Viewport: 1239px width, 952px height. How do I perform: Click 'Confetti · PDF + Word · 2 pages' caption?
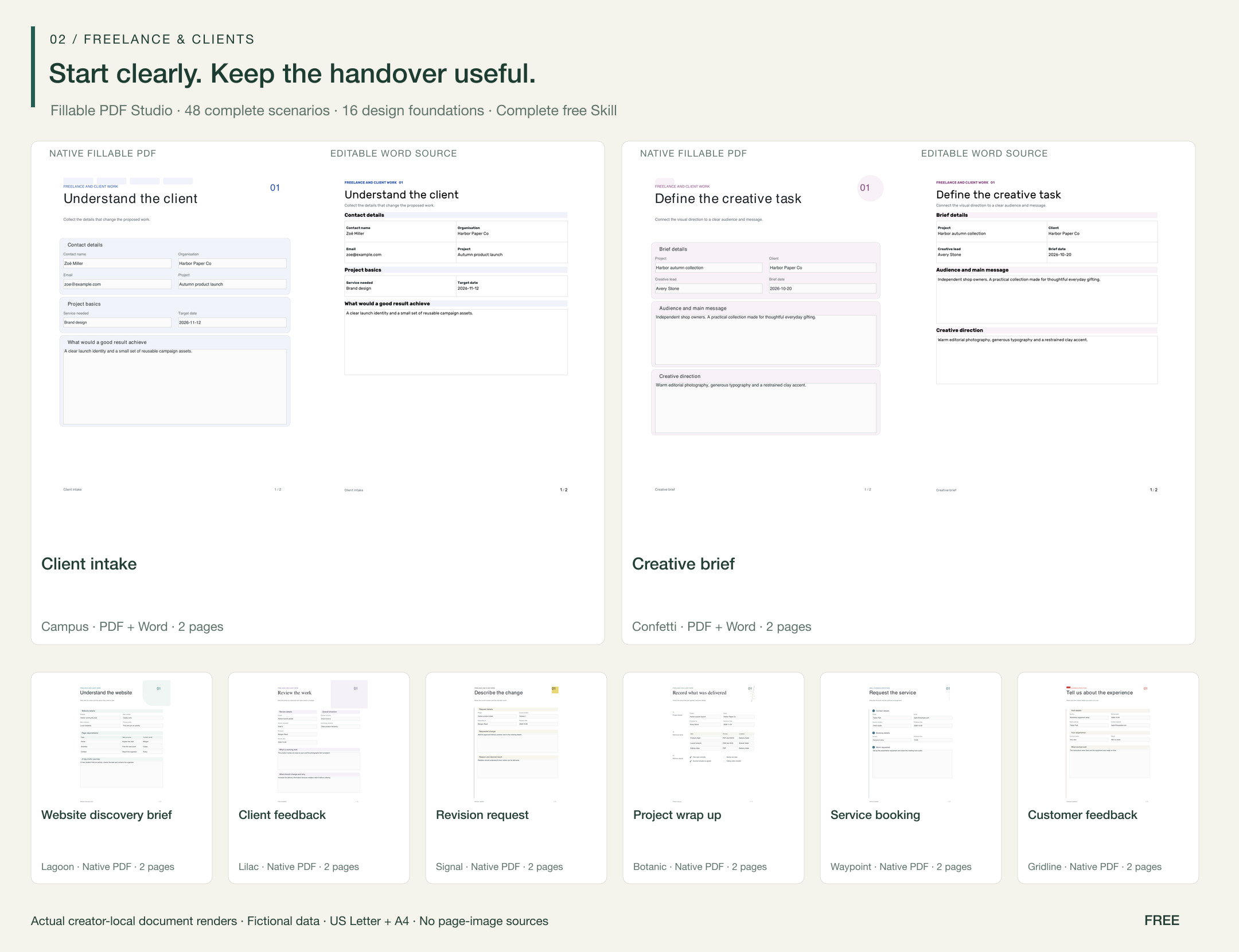coord(722,627)
